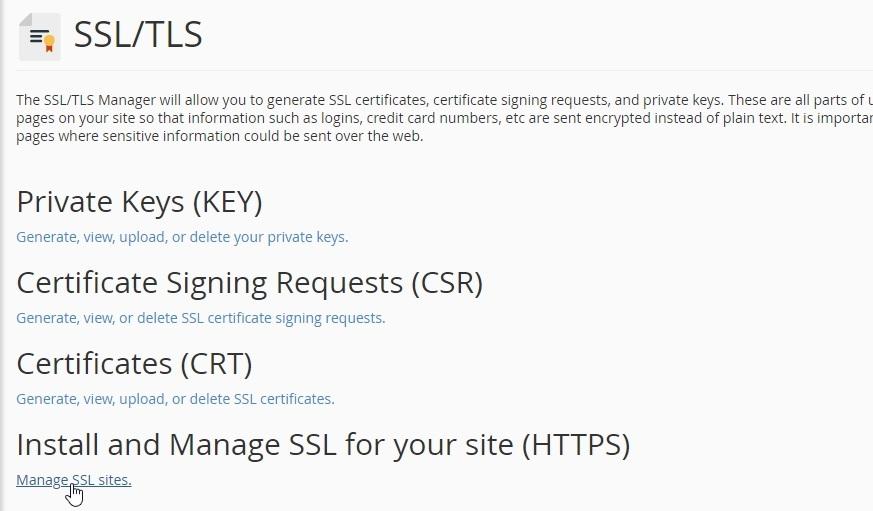Image resolution: width=873 pixels, height=511 pixels.
Task: Open the Manage SSL sites link
Action: (73, 480)
